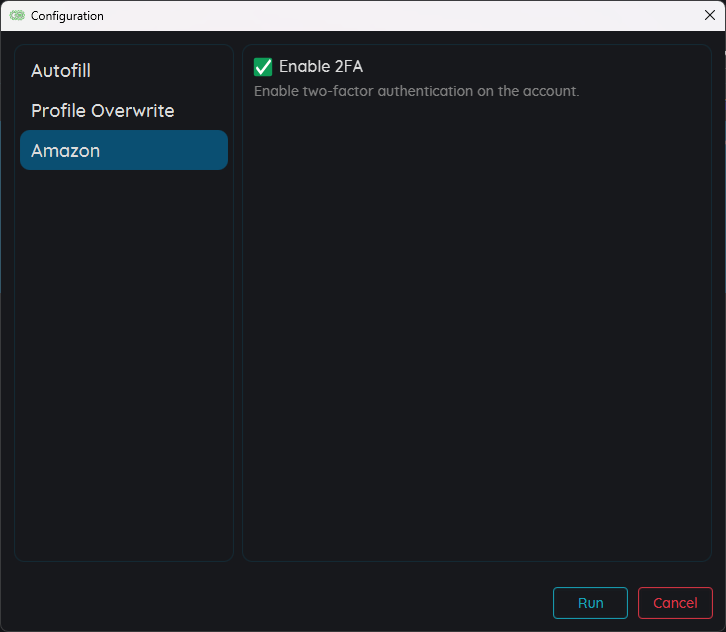Click the X icon at window top-right
This screenshot has width=726, height=632.
tap(709, 15)
